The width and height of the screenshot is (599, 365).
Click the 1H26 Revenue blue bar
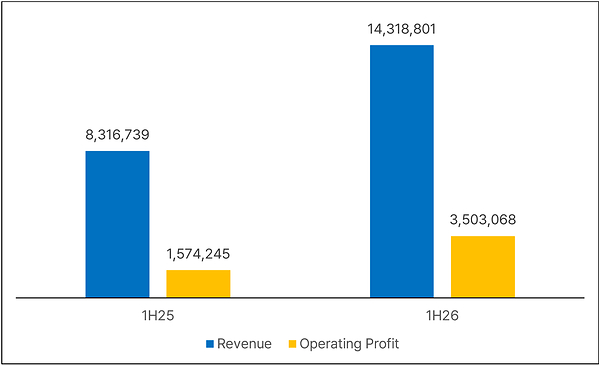pos(402,171)
